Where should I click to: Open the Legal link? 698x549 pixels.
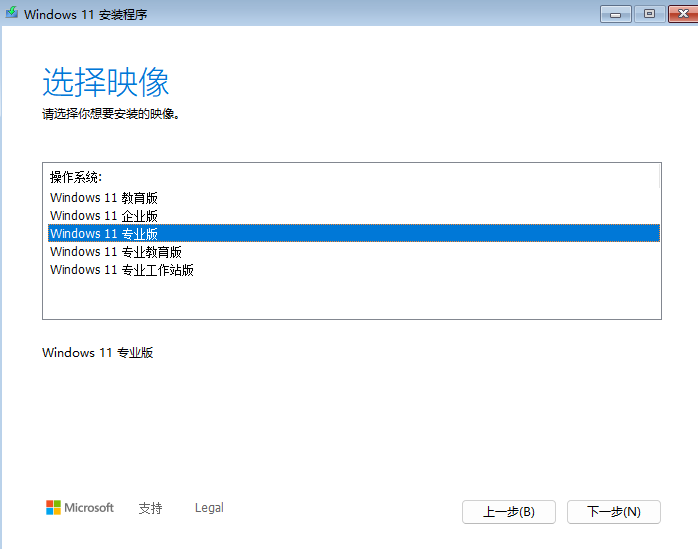point(209,508)
